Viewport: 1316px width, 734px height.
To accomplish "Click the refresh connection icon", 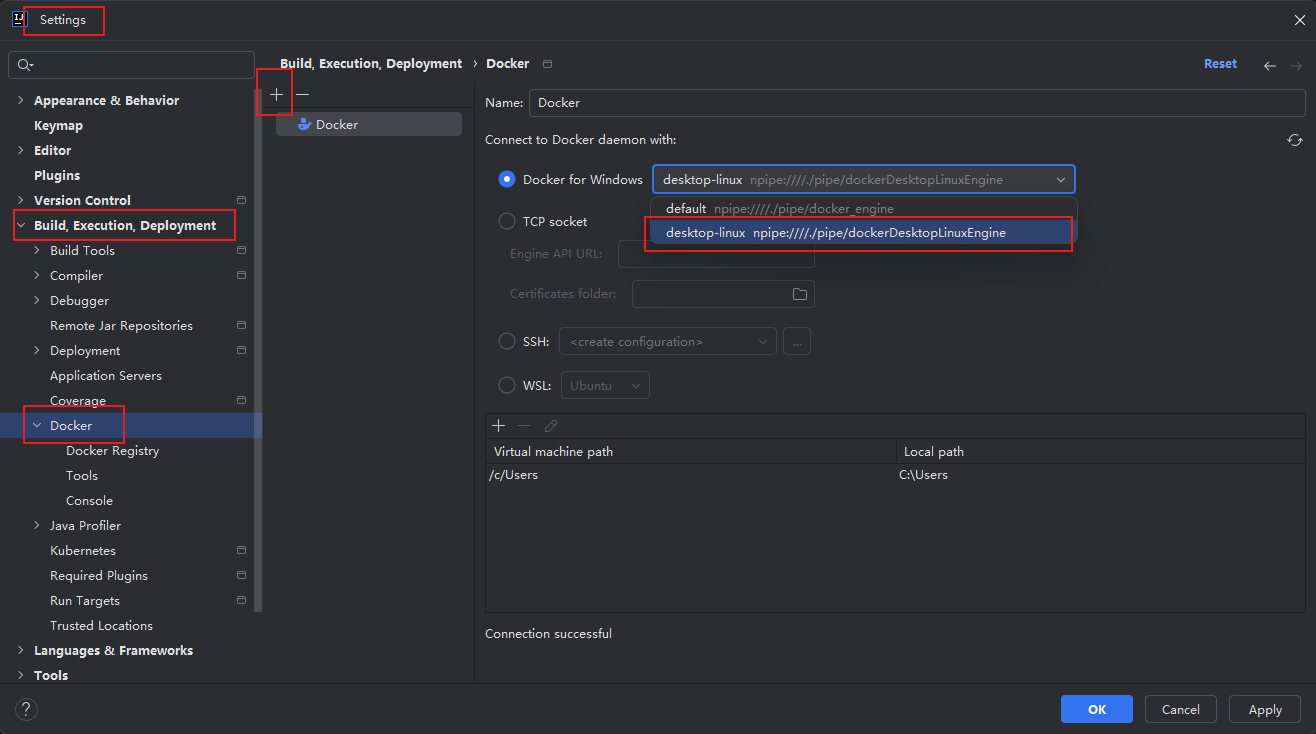I will (x=1295, y=140).
